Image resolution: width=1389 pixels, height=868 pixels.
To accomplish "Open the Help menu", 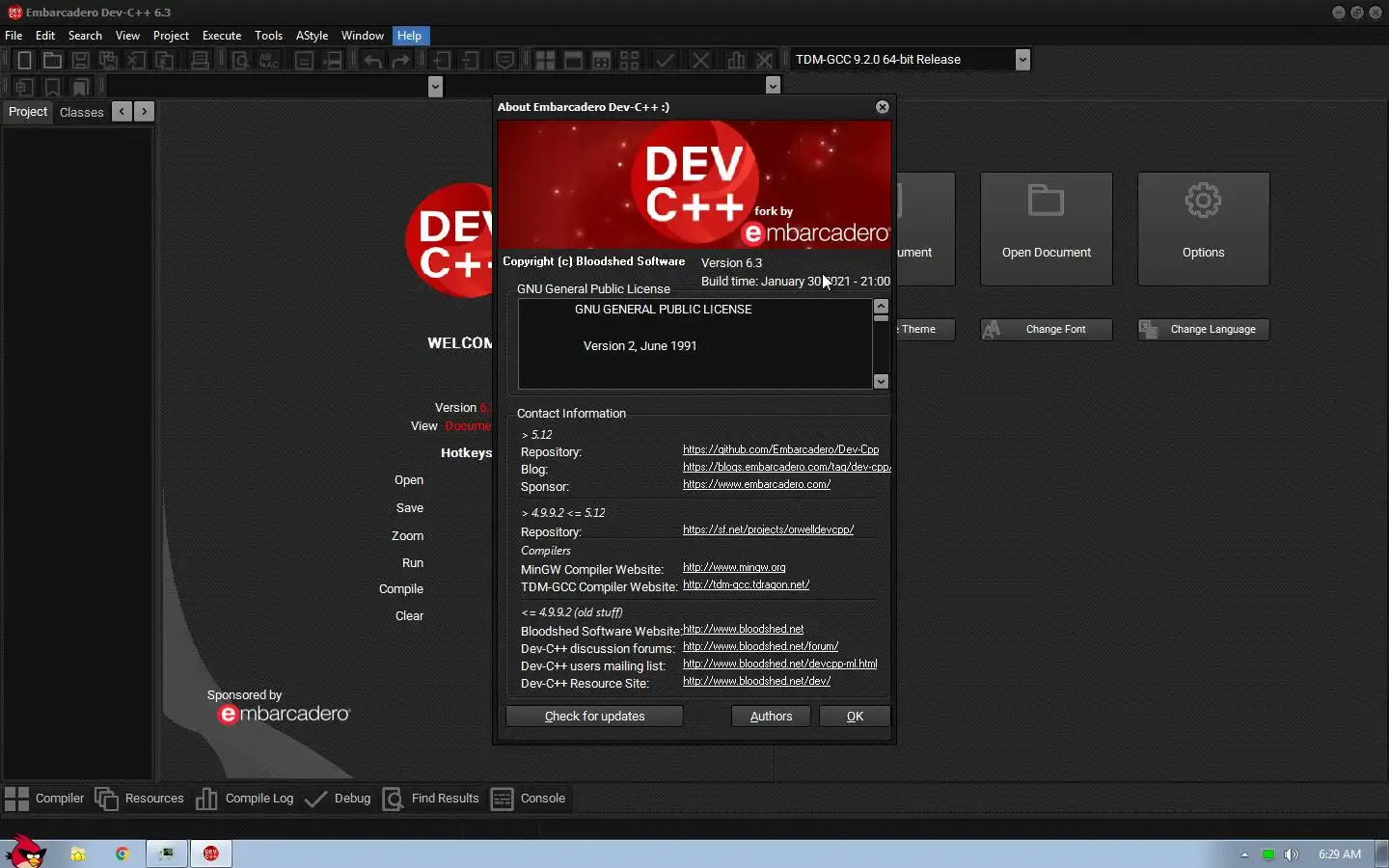I will (x=409, y=36).
